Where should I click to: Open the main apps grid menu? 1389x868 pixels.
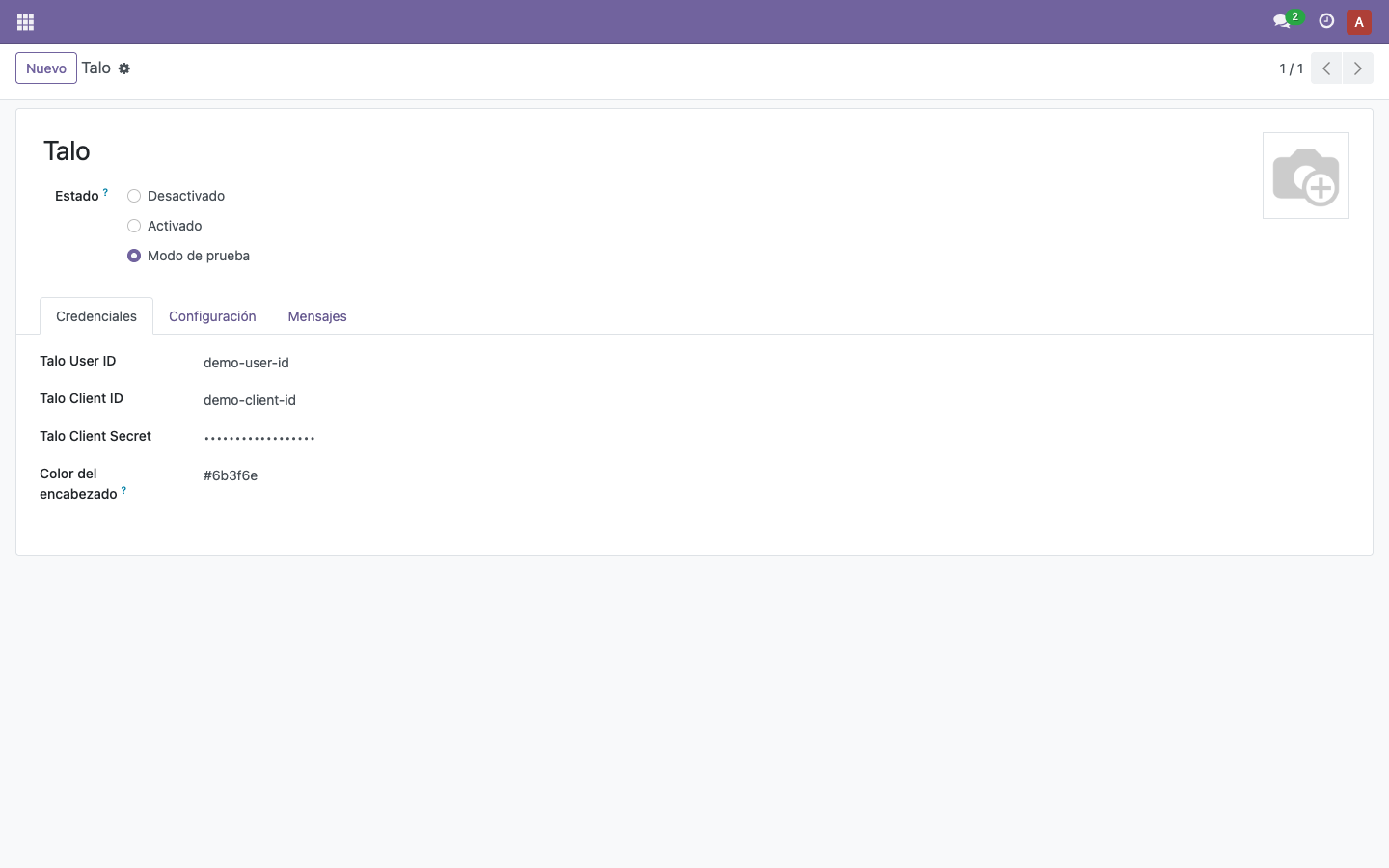(x=25, y=22)
